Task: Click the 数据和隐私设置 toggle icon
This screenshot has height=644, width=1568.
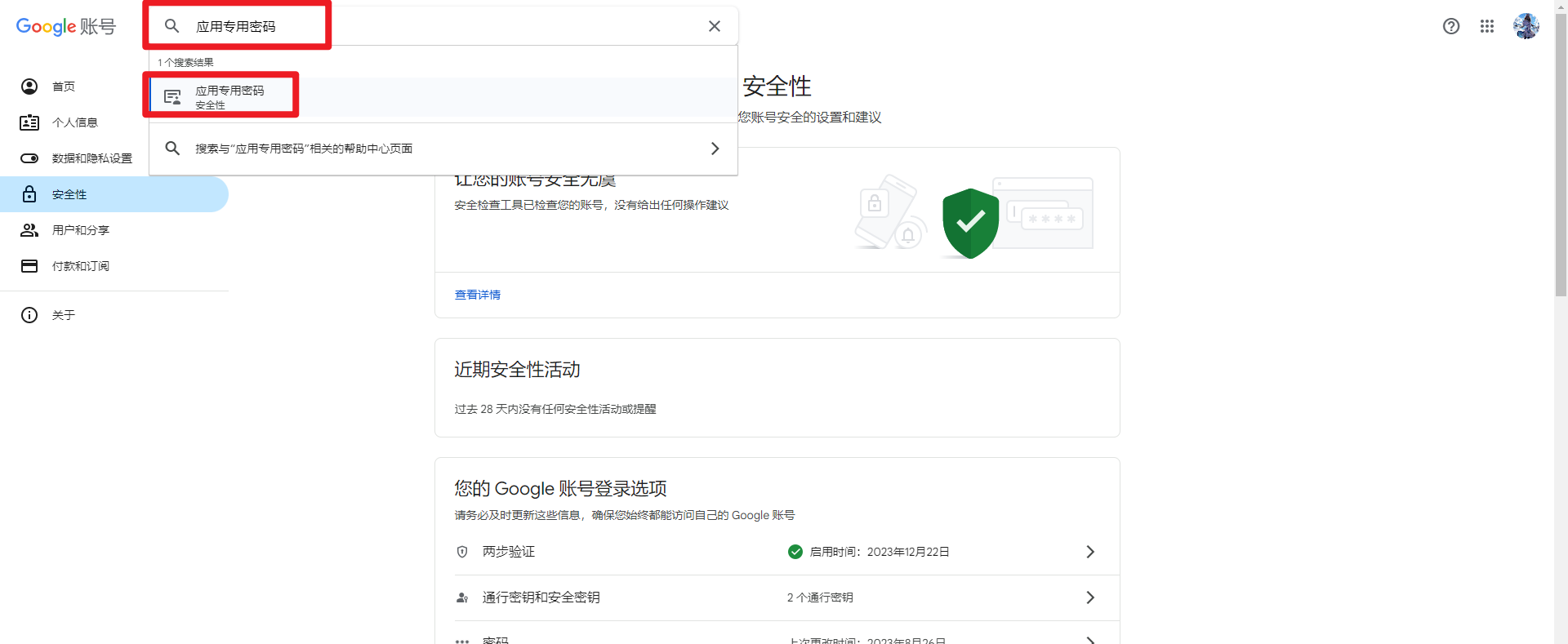Action: (29, 158)
